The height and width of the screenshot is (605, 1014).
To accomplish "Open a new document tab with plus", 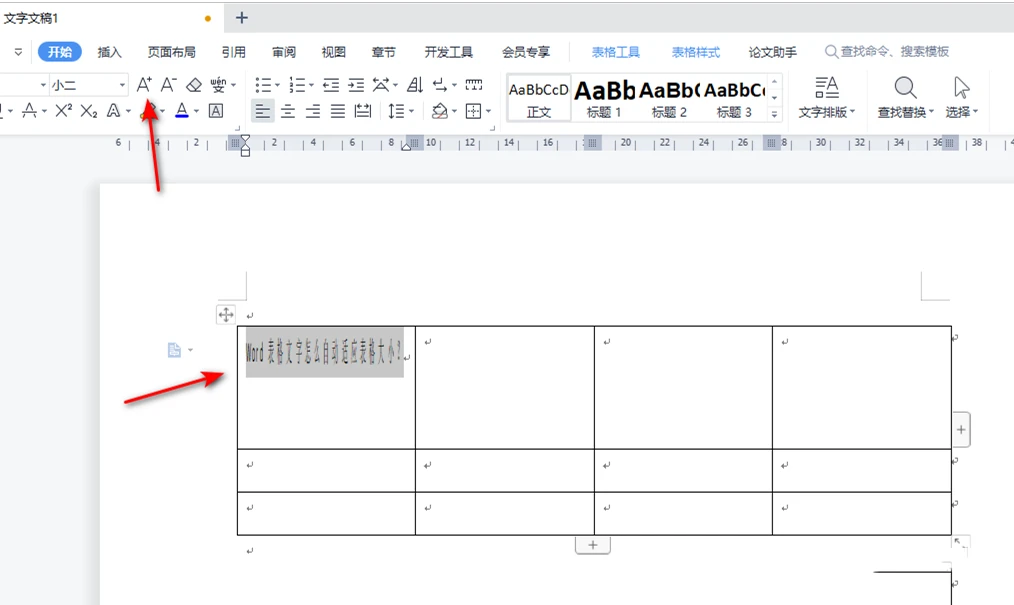I will [242, 17].
